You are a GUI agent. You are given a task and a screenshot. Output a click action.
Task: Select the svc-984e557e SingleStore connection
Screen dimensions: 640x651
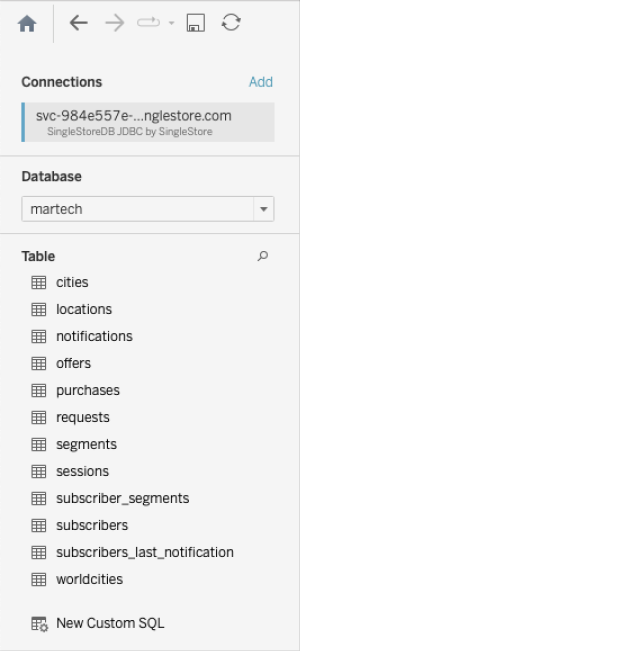(x=148, y=122)
